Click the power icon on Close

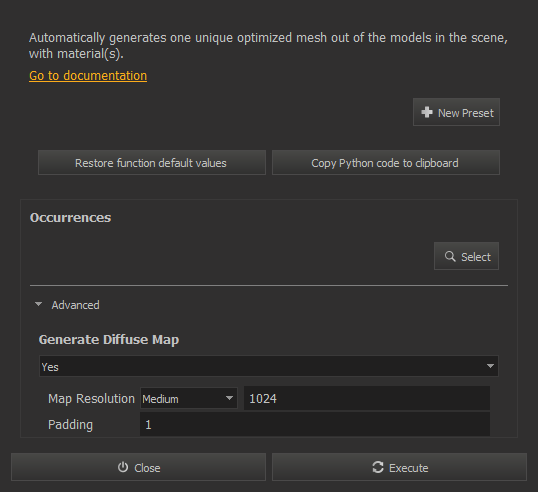click(123, 467)
